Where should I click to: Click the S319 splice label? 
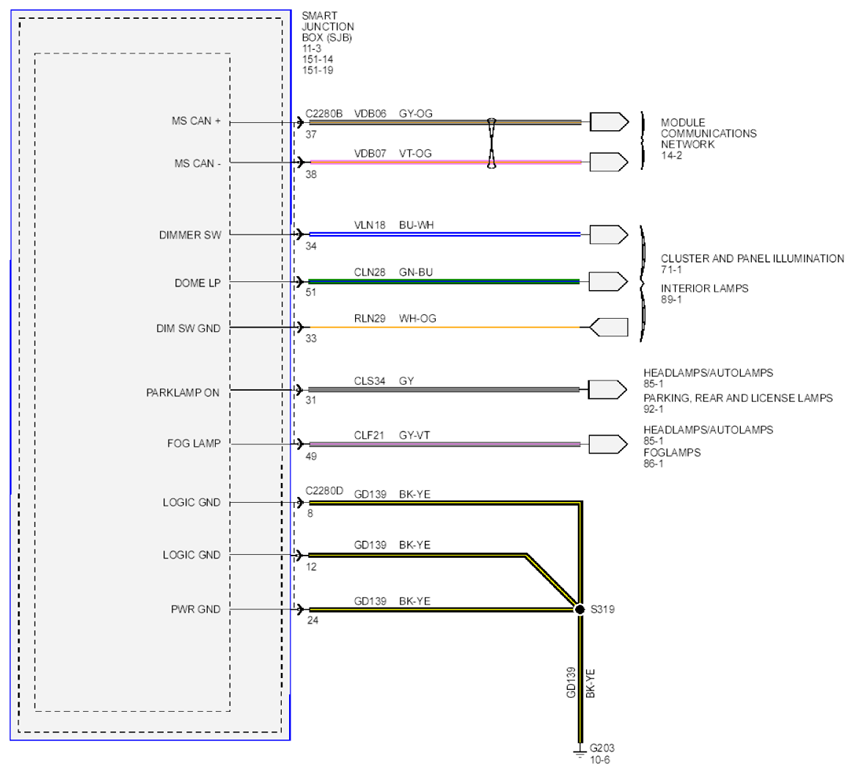click(603, 609)
